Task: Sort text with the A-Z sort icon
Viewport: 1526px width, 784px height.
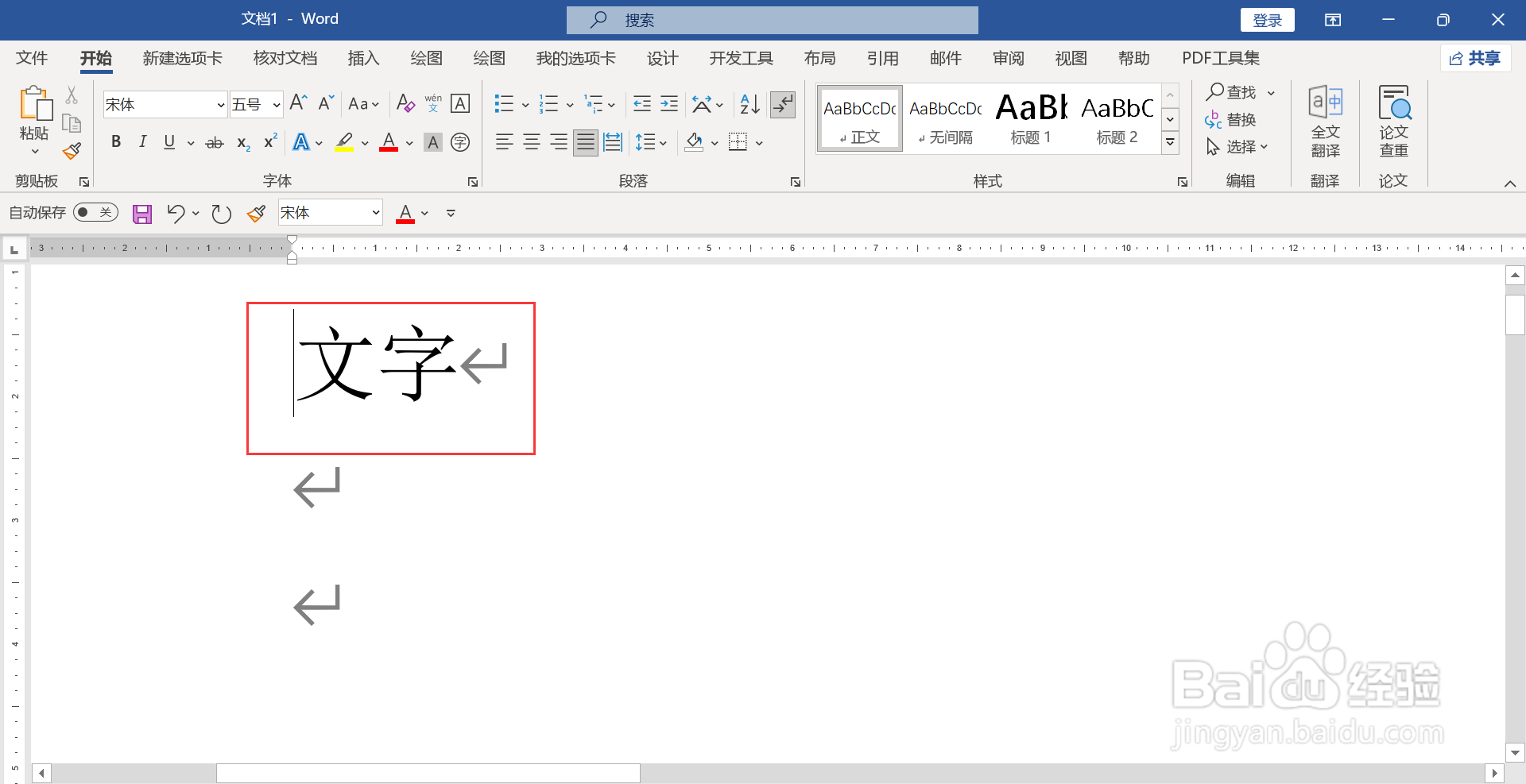Action: [749, 103]
